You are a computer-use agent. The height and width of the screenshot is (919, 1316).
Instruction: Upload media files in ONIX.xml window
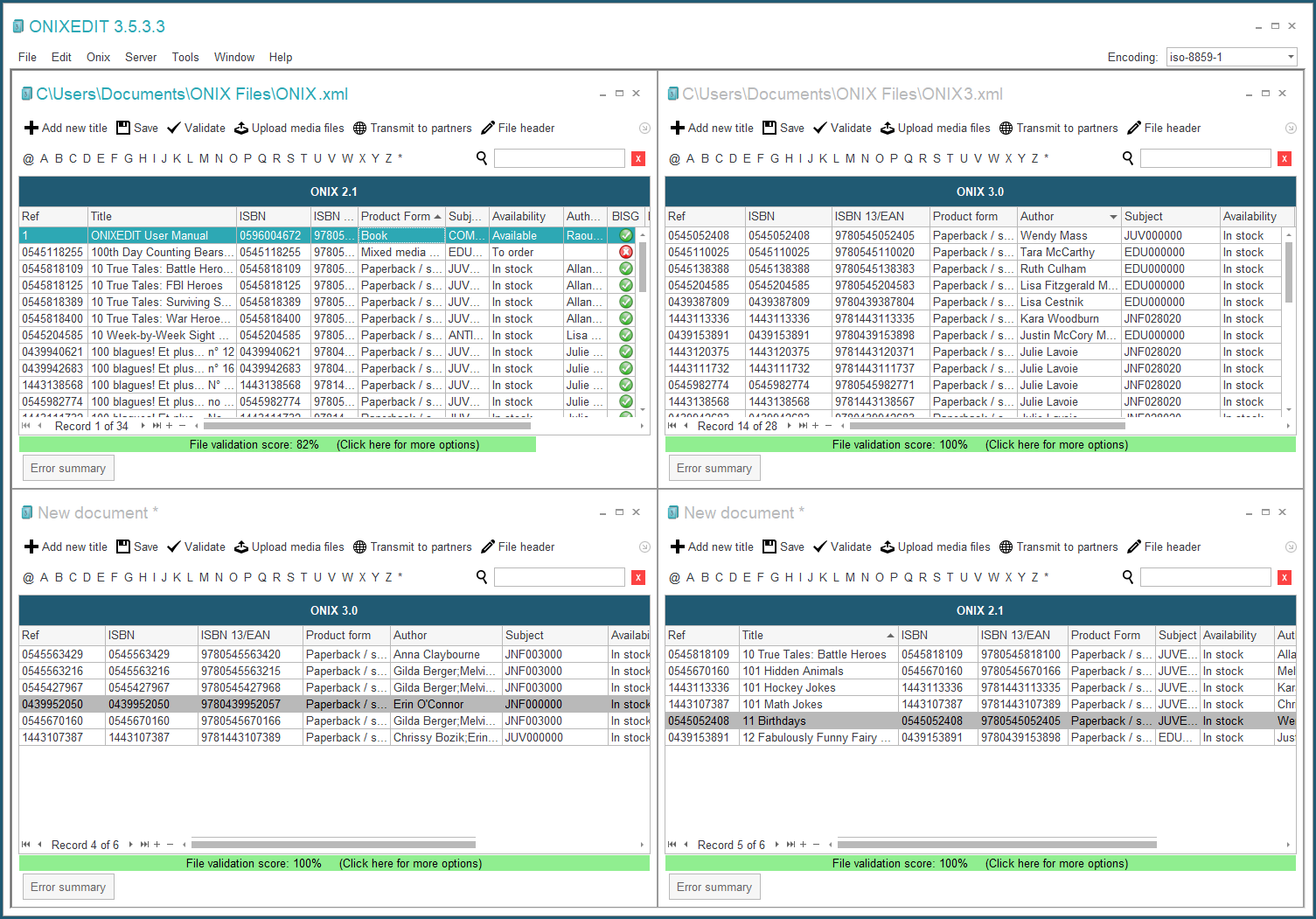coord(289,128)
